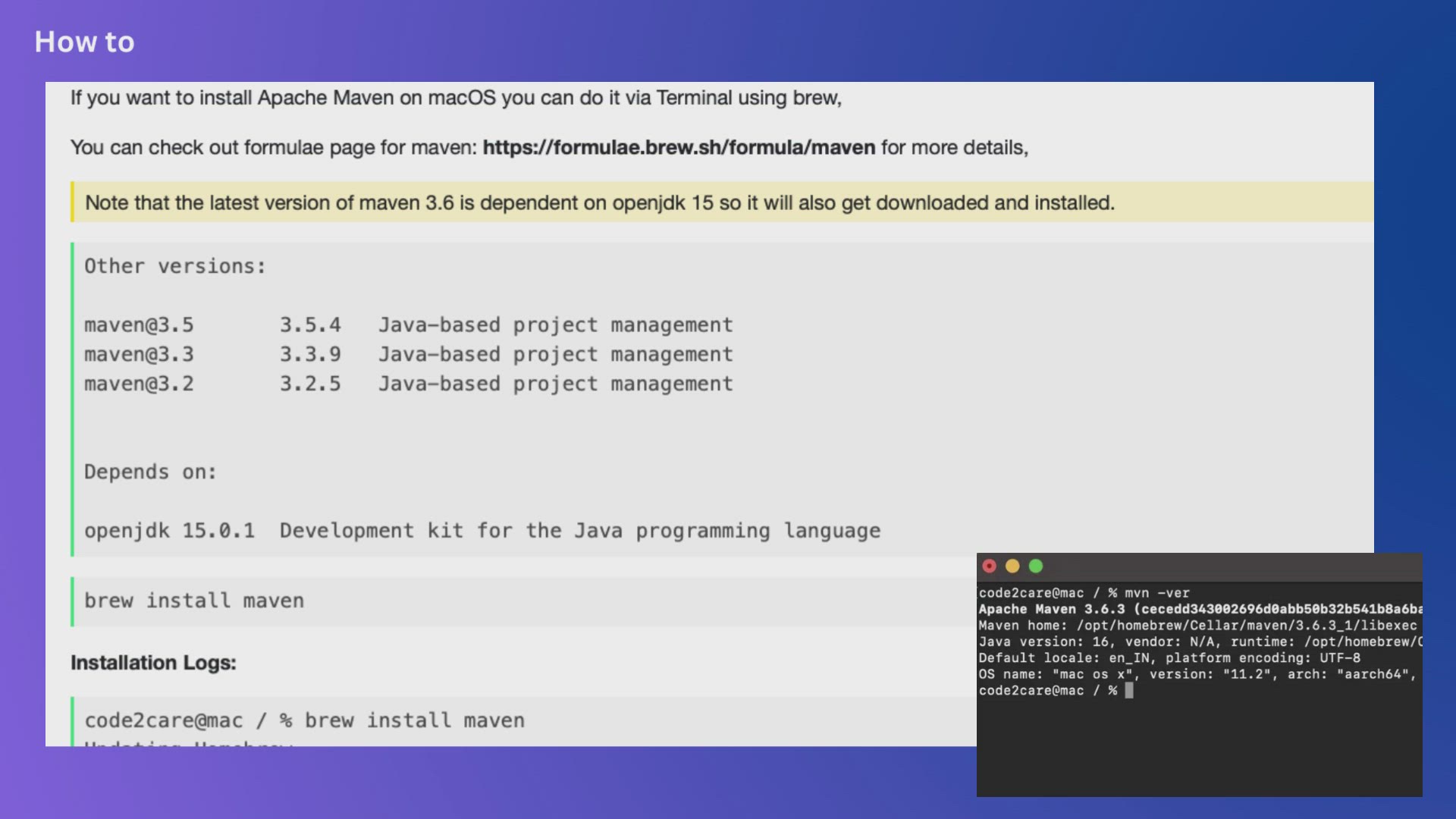Viewport: 1456px width, 819px height.
Task: Select the 'mvn -ver' command in terminal
Action: [1156, 593]
